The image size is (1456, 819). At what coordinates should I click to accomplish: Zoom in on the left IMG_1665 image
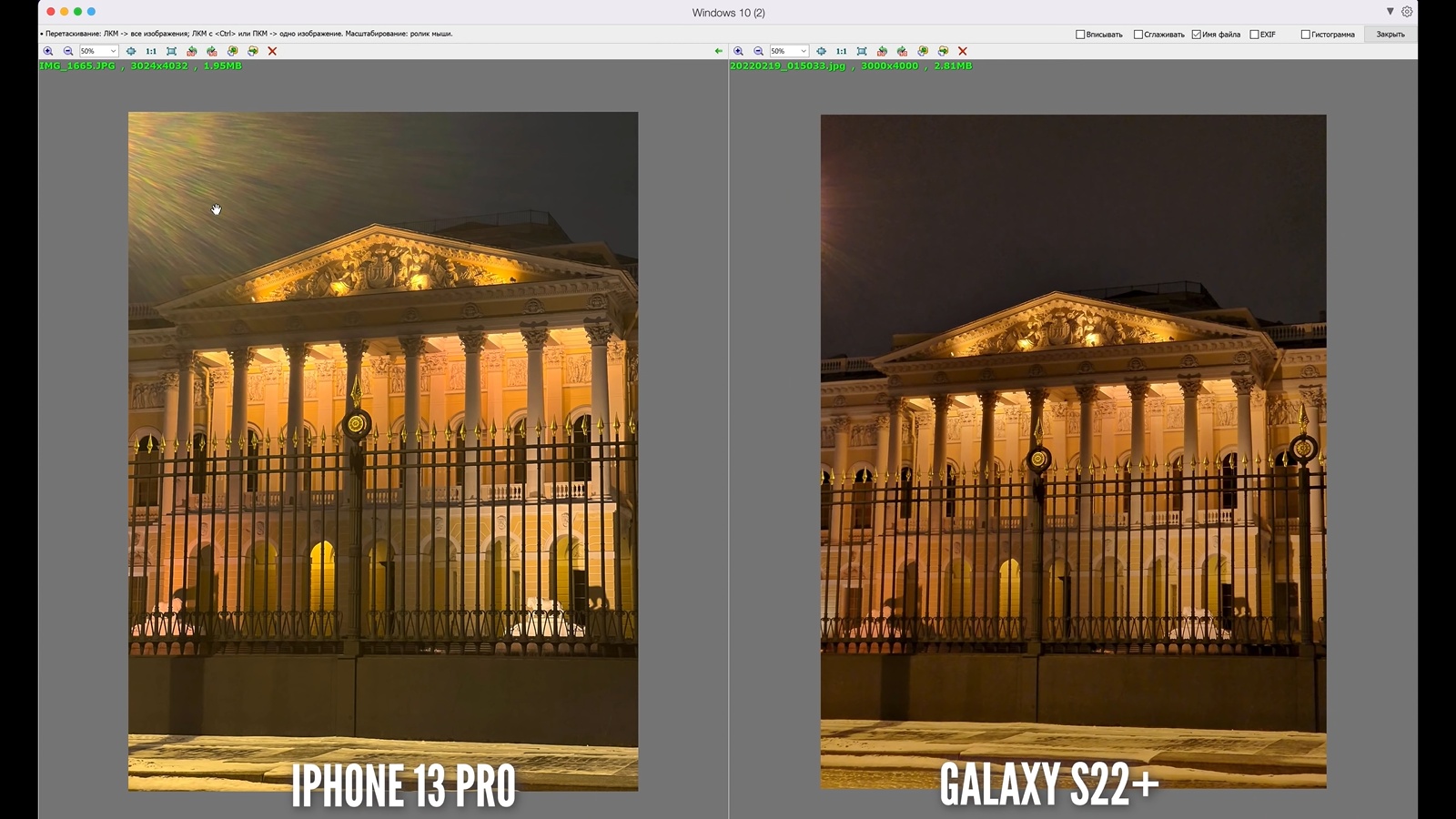[x=48, y=51]
